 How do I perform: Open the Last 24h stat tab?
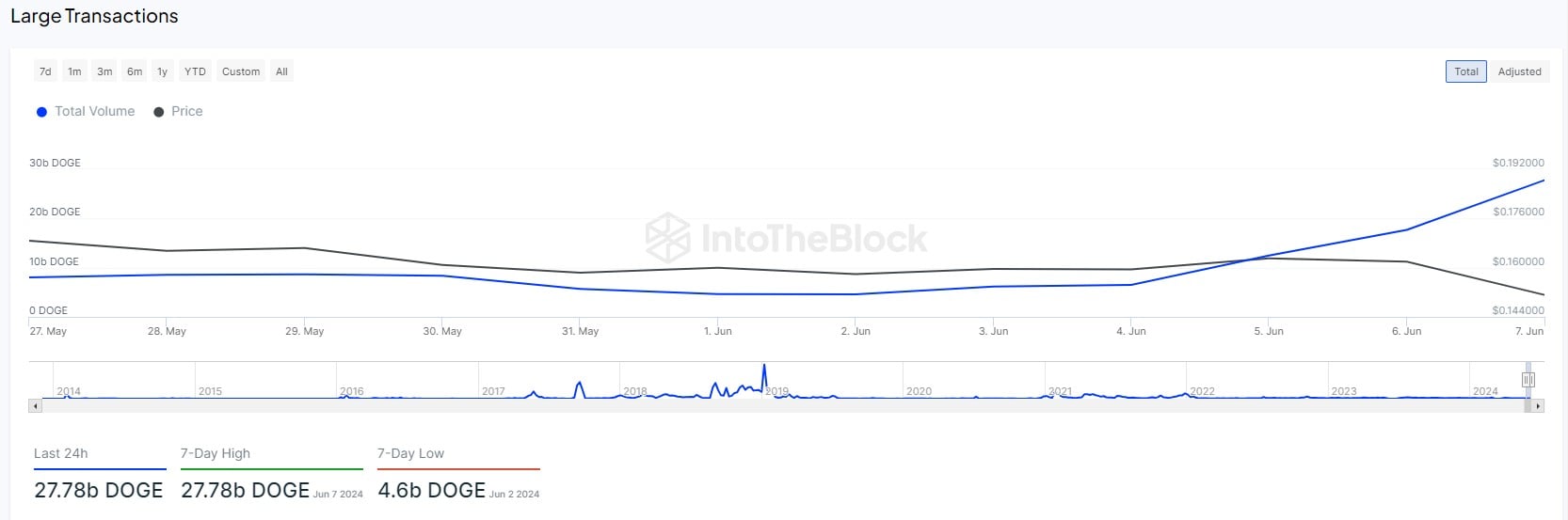click(x=61, y=453)
